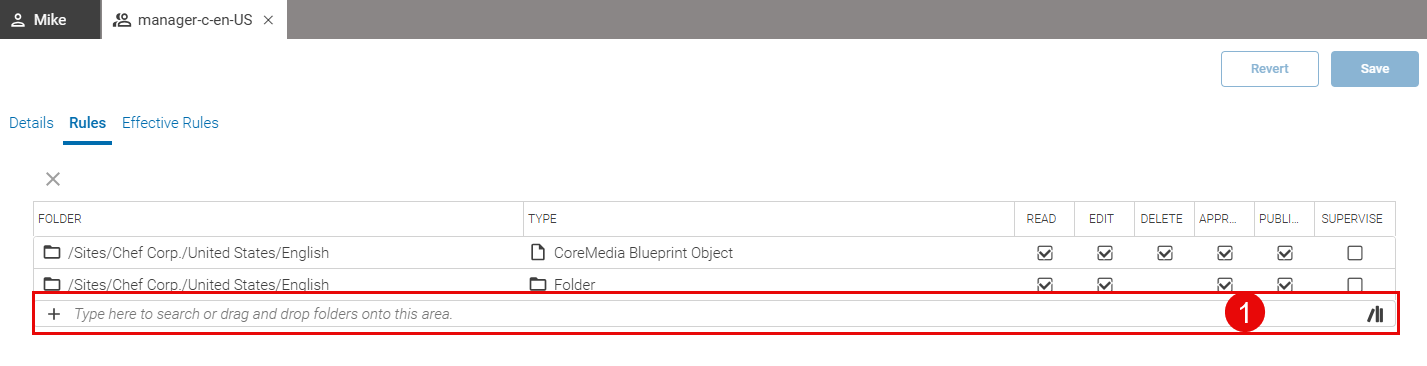Open the Details tab
This screenshot has width=1427, height=366.
(x=31, y=123)
